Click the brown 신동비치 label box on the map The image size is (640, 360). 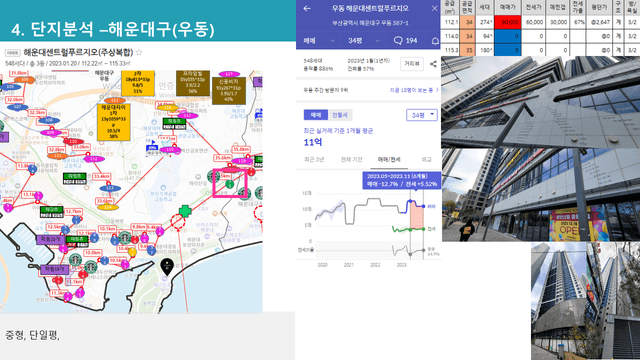[x=229, y=91]
